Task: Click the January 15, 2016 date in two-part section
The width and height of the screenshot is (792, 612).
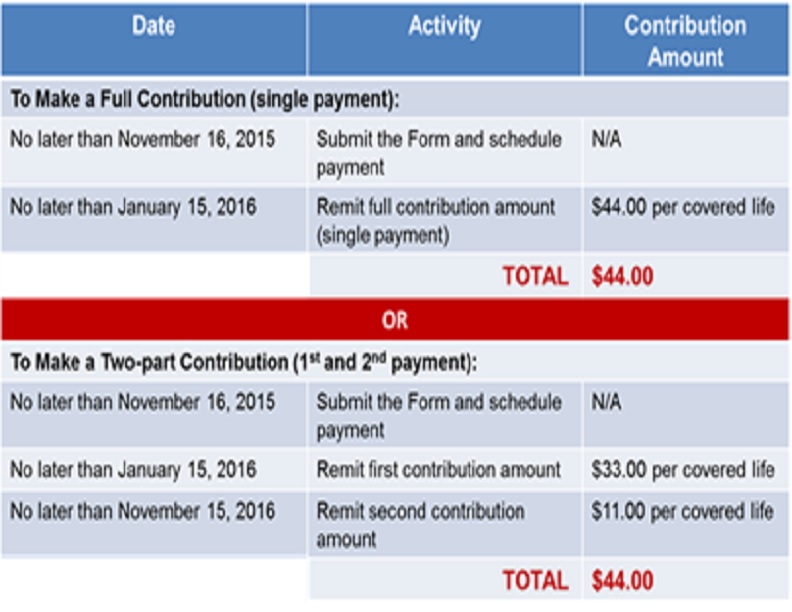Action: (133, 469)
